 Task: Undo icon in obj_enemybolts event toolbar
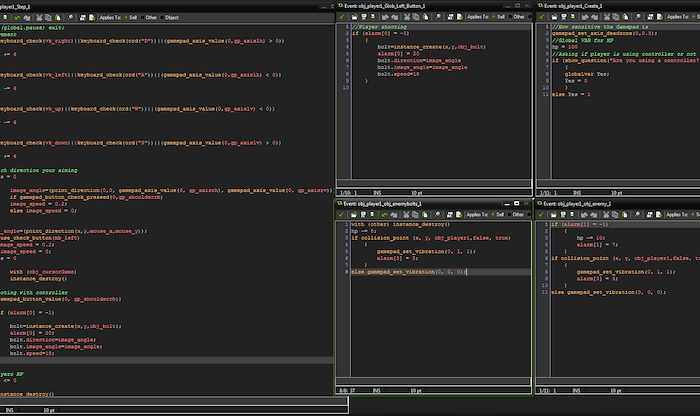384,215
